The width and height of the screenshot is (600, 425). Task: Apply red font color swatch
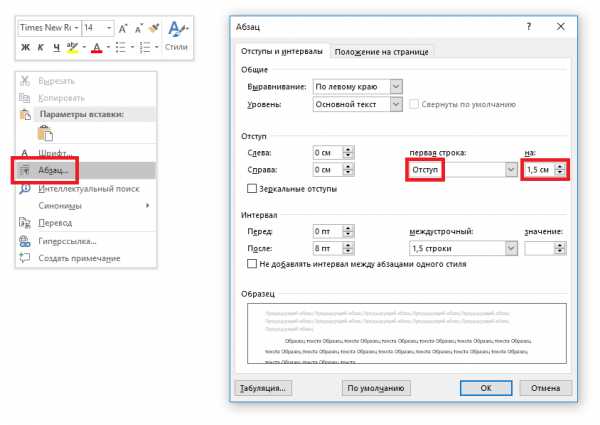(x=96, y=48)
